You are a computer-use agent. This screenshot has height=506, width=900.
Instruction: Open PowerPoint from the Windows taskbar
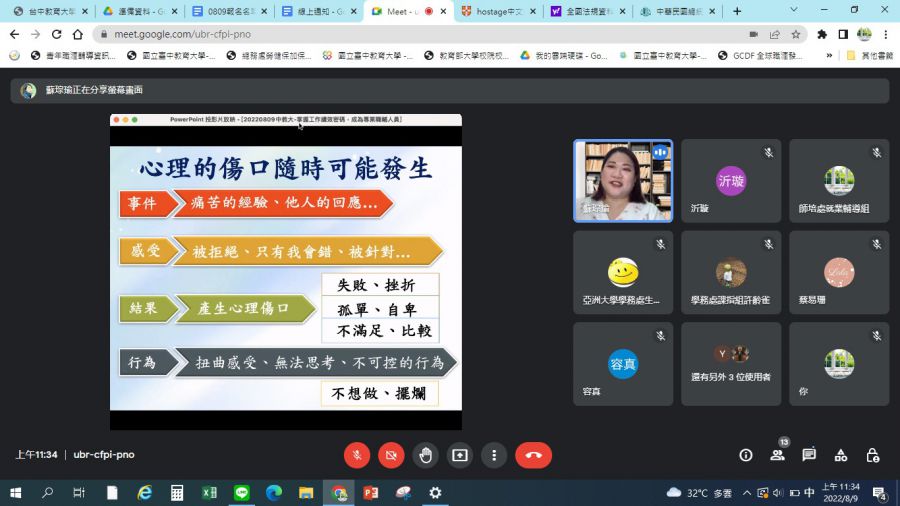[371, 493]
